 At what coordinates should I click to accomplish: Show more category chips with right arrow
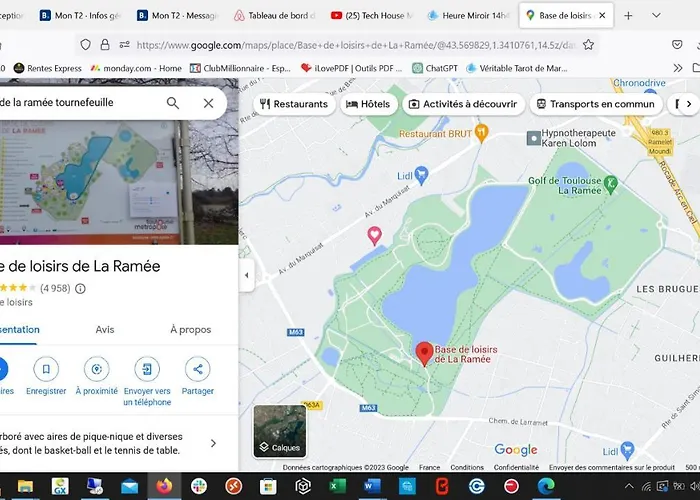pos(689,104)
